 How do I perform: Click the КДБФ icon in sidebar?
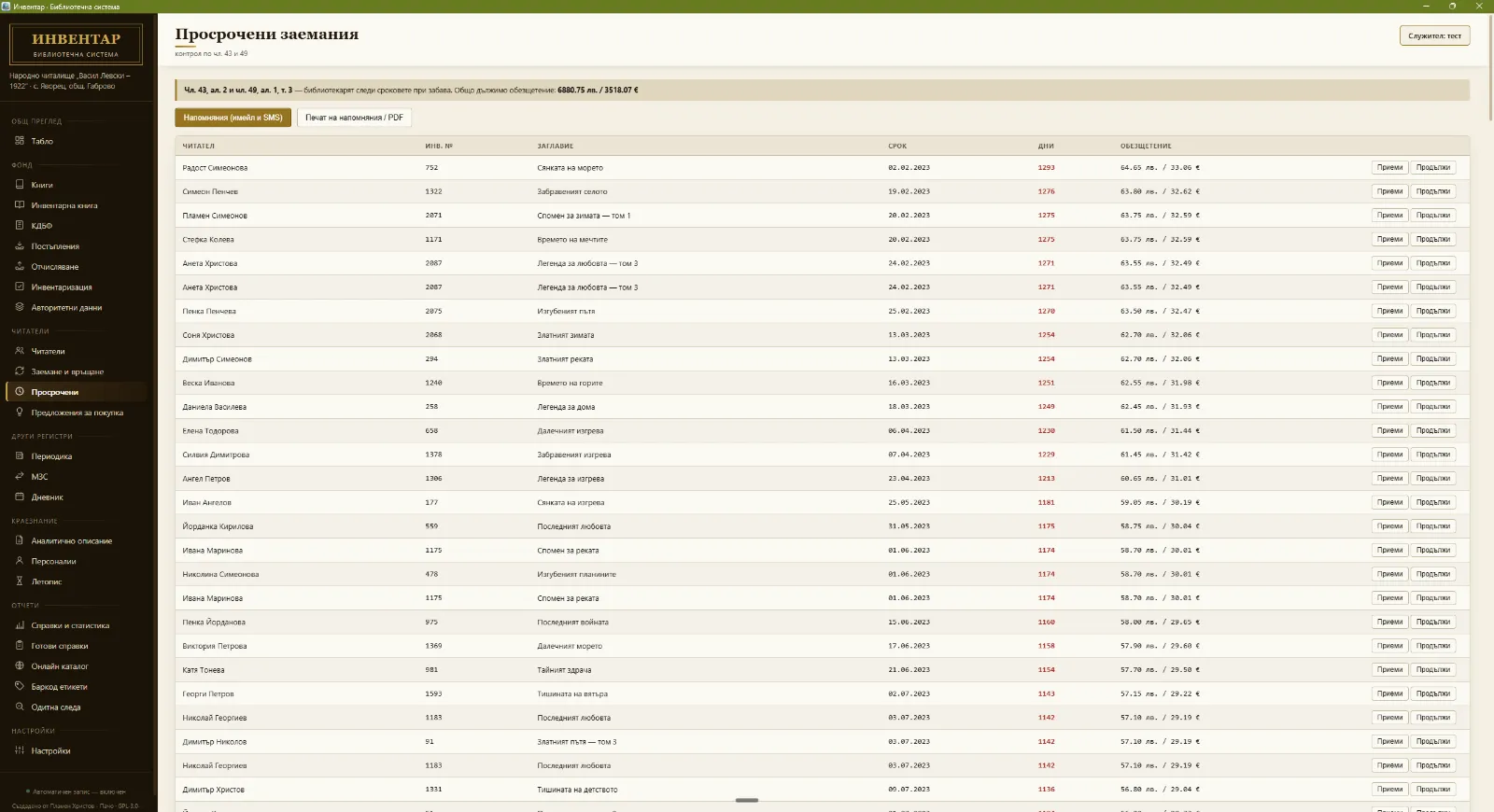pyautogui.click(x=20, y=225)
